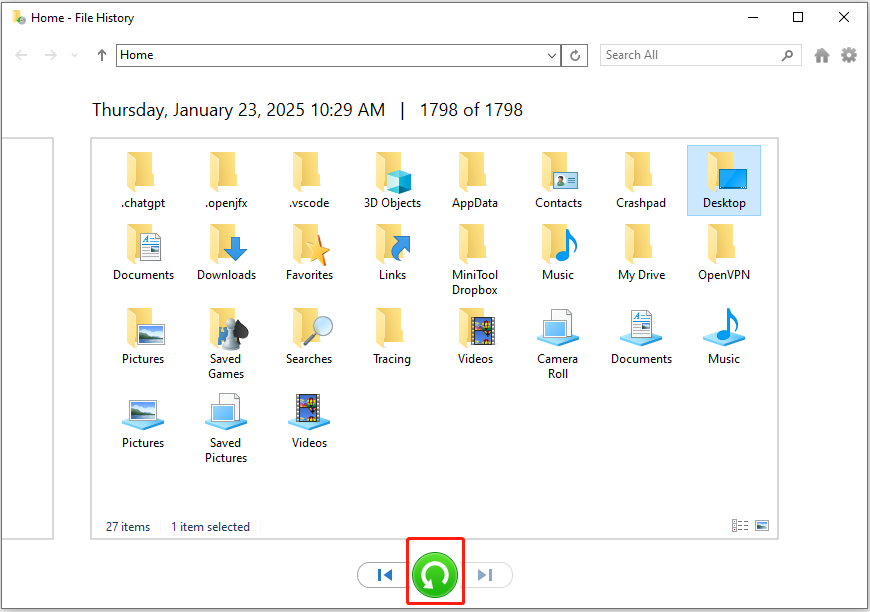Select the Camera Roll library
This screenshot has height=612, width=870.
pyautogui.click(x=558, y=344)
